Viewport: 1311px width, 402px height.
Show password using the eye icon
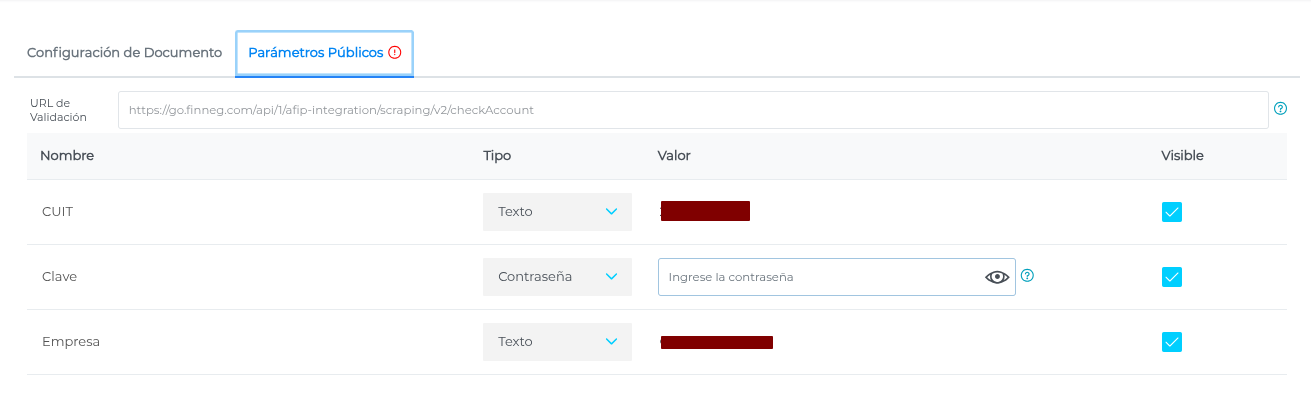pos(997,277)
